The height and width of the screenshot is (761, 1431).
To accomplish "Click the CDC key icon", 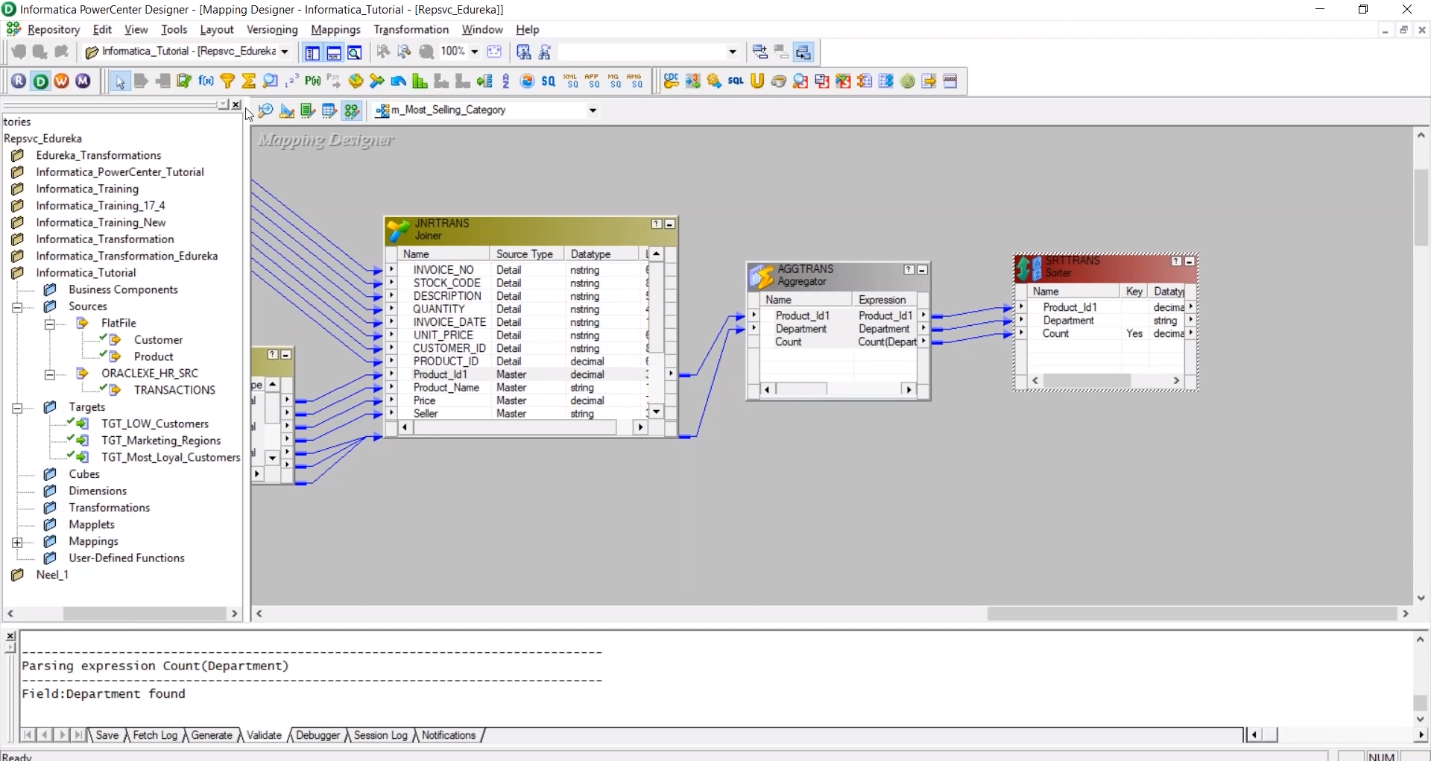I will (x=671, y=81).
